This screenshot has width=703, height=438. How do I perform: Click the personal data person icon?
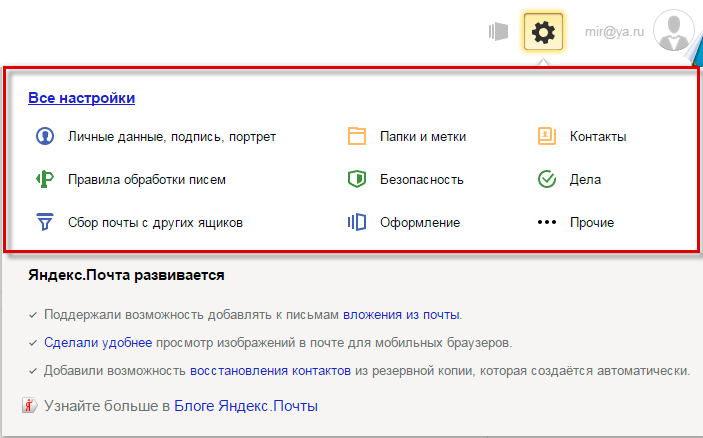coord(45,136)
